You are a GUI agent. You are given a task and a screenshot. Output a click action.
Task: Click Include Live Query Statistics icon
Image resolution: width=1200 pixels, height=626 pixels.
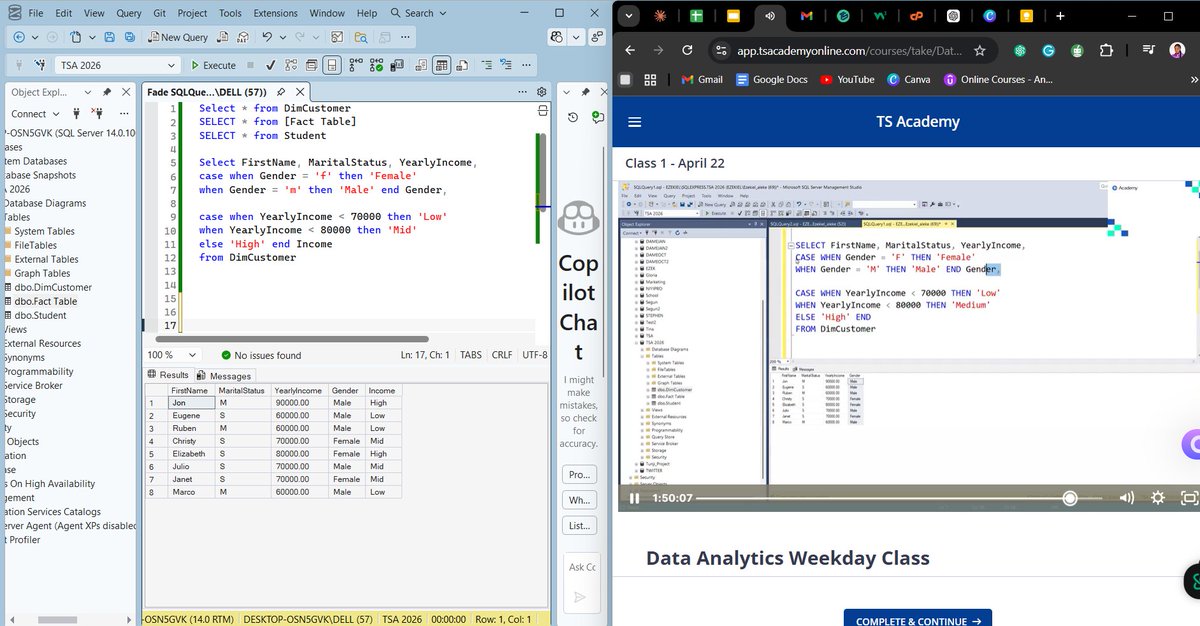click(376, 66)
